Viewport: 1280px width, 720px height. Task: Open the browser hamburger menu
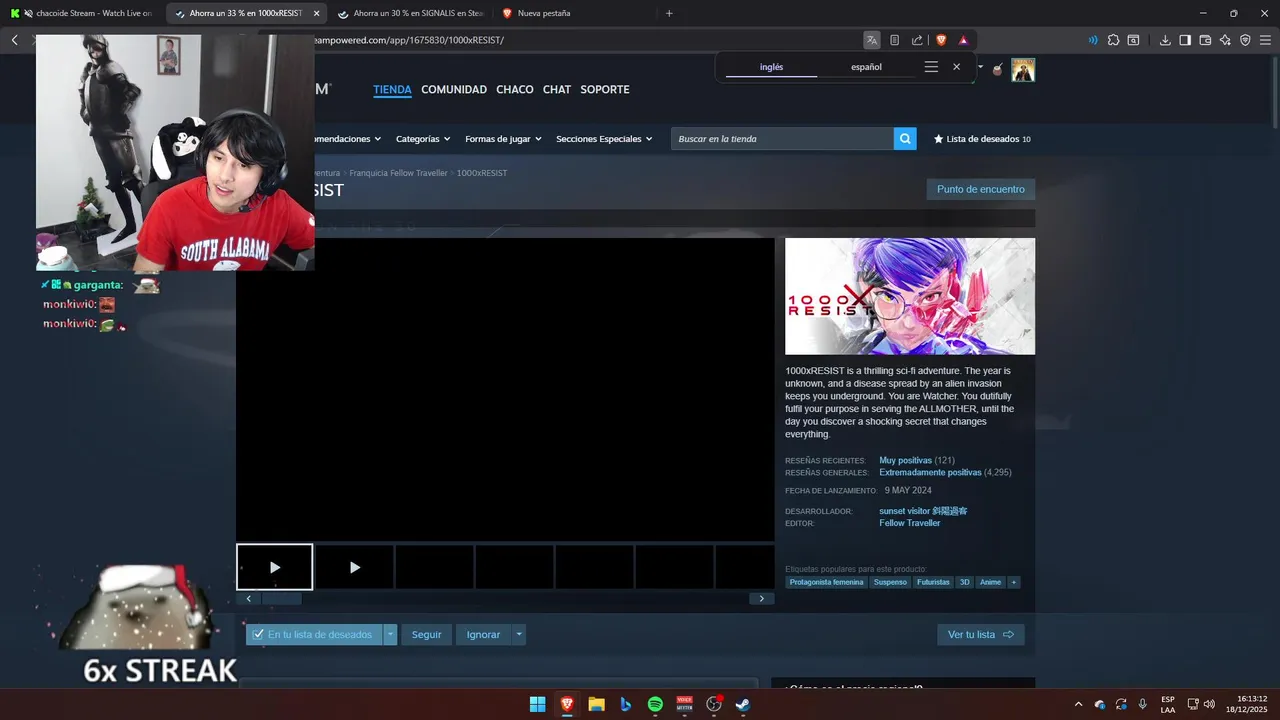click(x=1265, y=40)
